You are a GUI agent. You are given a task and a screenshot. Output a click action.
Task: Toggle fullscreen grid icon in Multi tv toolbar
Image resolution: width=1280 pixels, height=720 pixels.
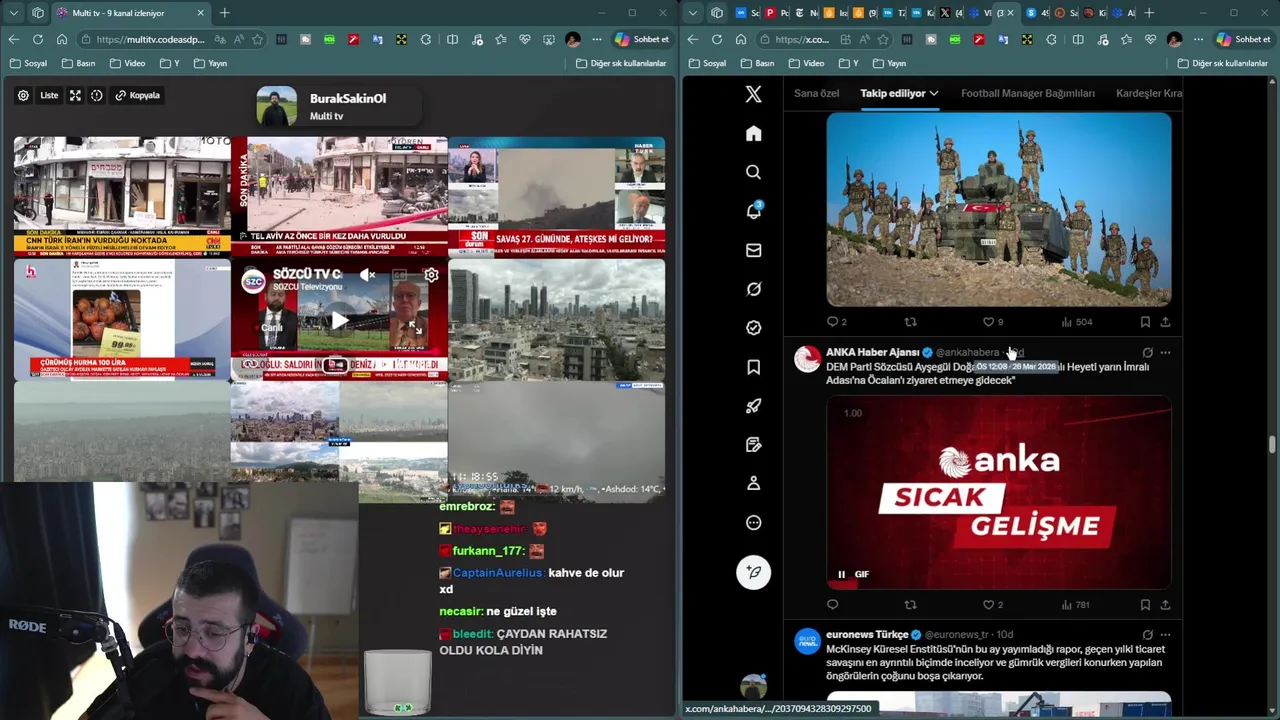click(x=75, y=95)
